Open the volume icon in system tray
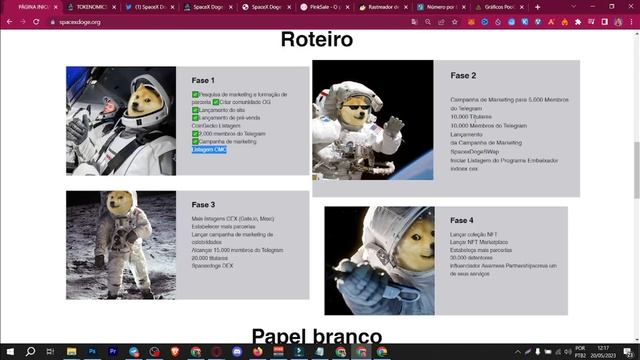640x360 pixels. 567,351
